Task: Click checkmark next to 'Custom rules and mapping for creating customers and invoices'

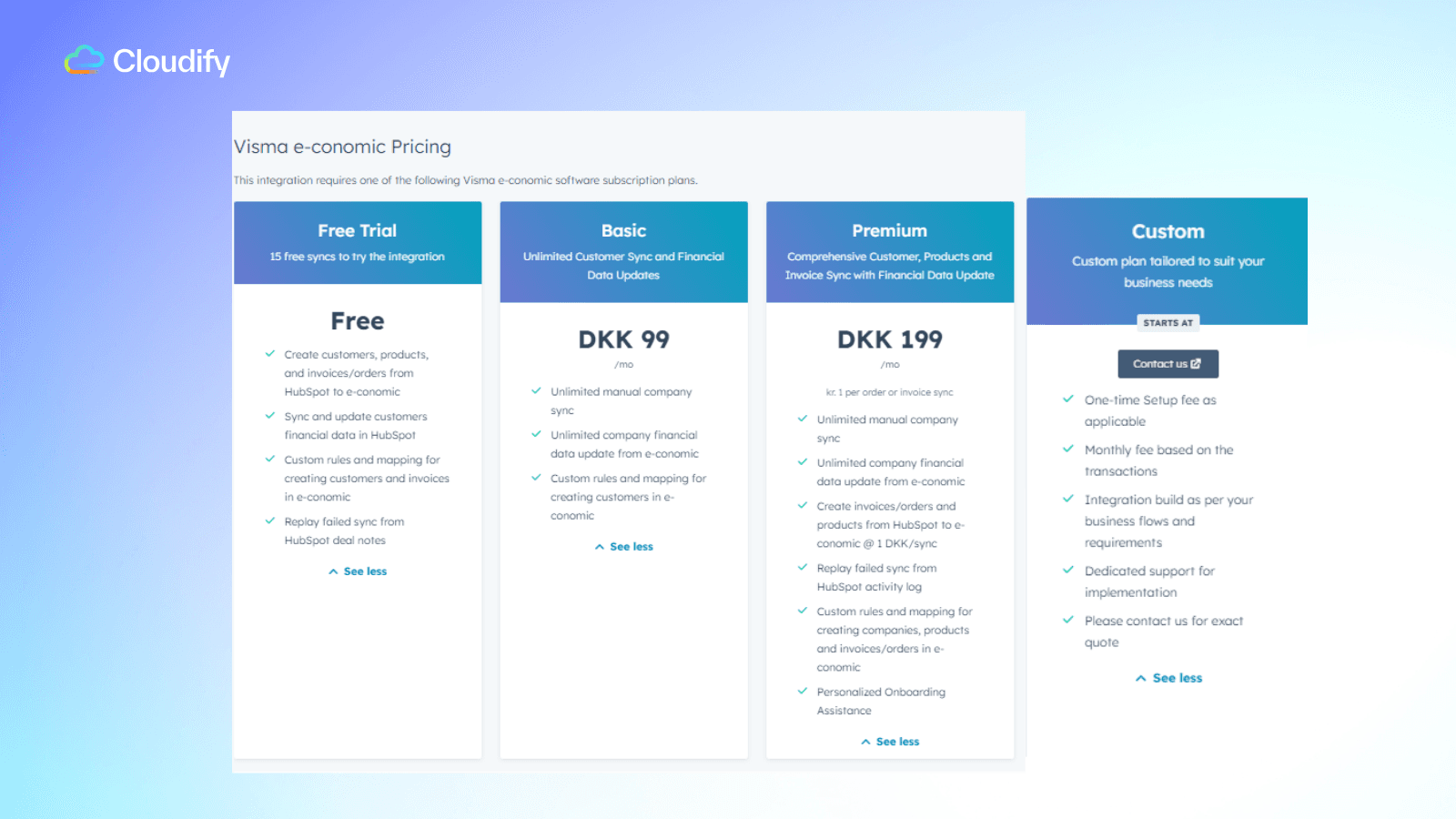Action: pyautogui.click(x=270, y=460)
